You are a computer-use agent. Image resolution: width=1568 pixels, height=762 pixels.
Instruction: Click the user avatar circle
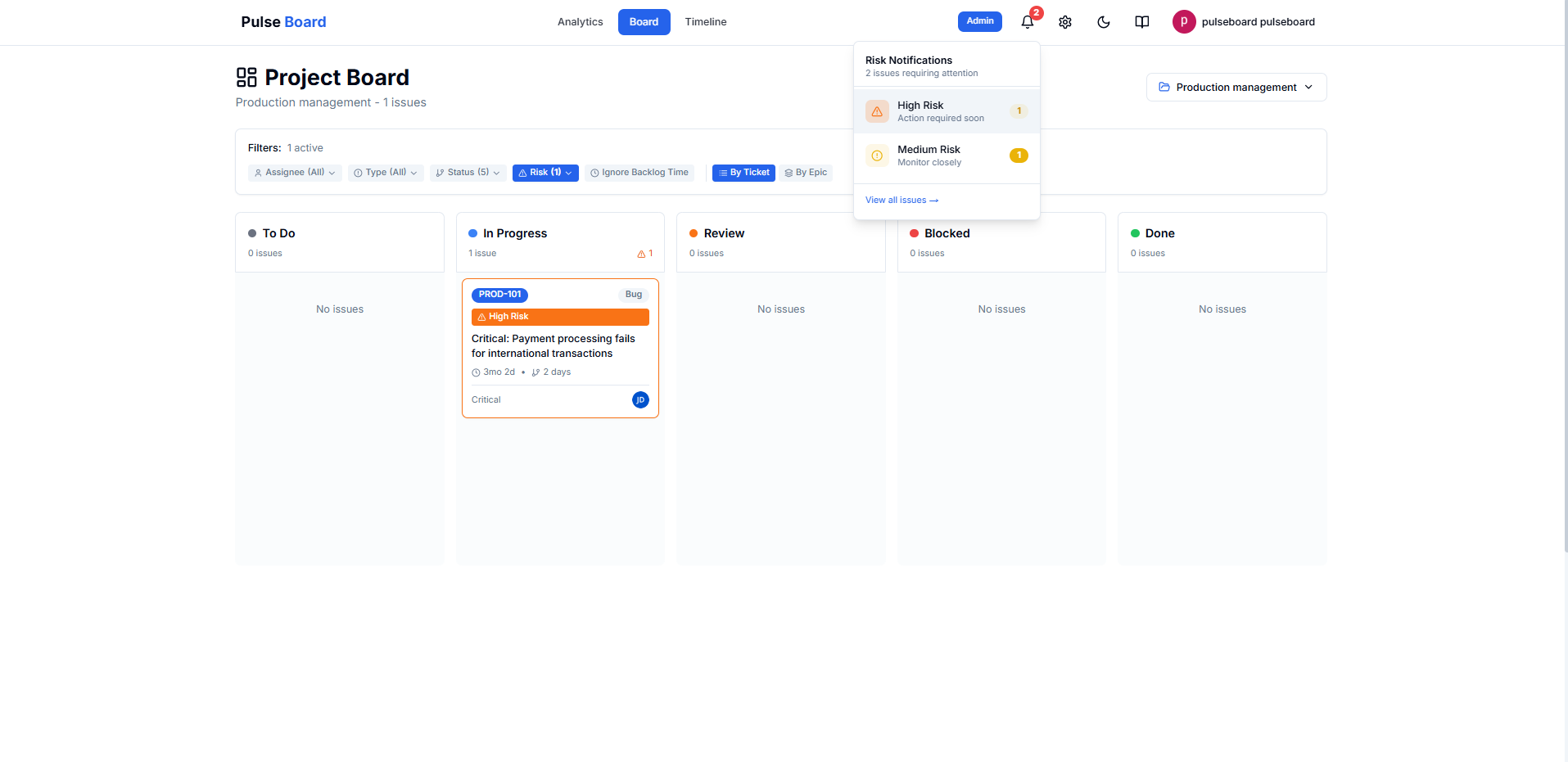point(1183,22)
